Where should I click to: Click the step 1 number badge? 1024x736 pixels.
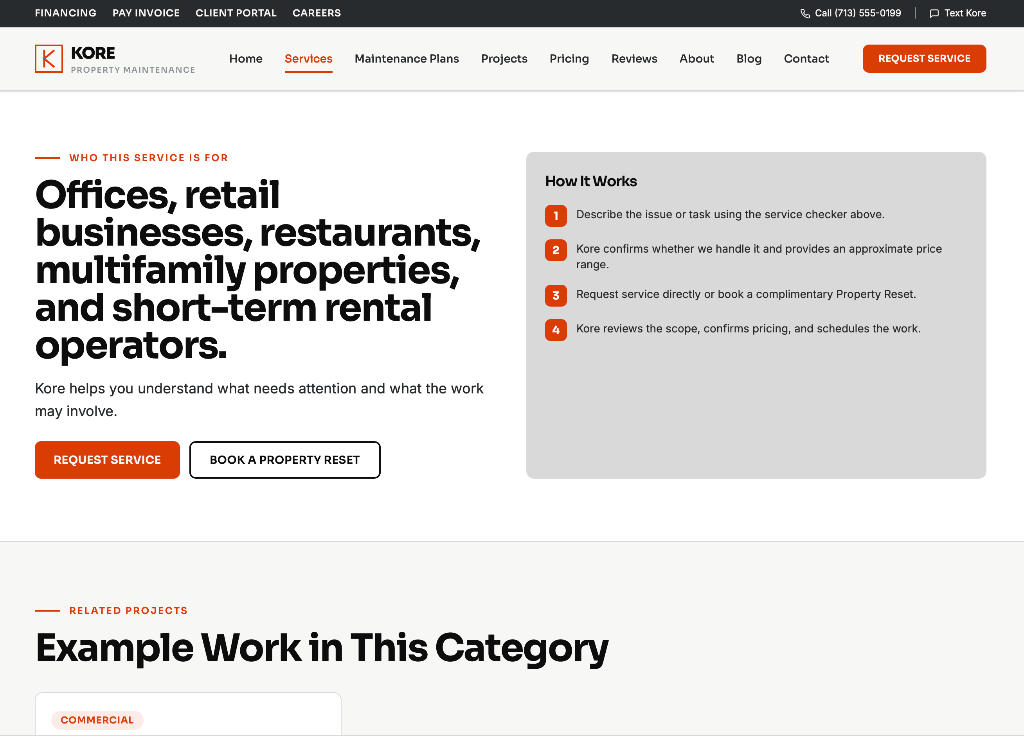(556, 216)
